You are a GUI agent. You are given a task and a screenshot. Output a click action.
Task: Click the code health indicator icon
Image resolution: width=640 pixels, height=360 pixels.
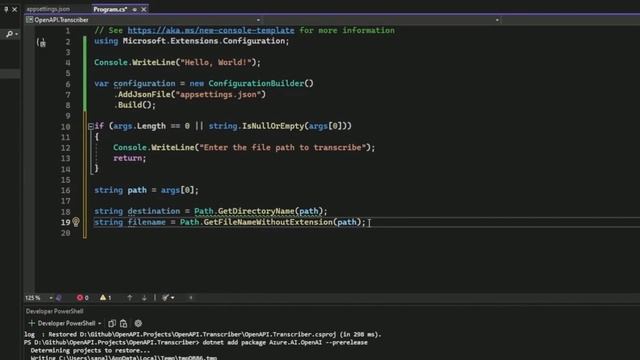59,298
